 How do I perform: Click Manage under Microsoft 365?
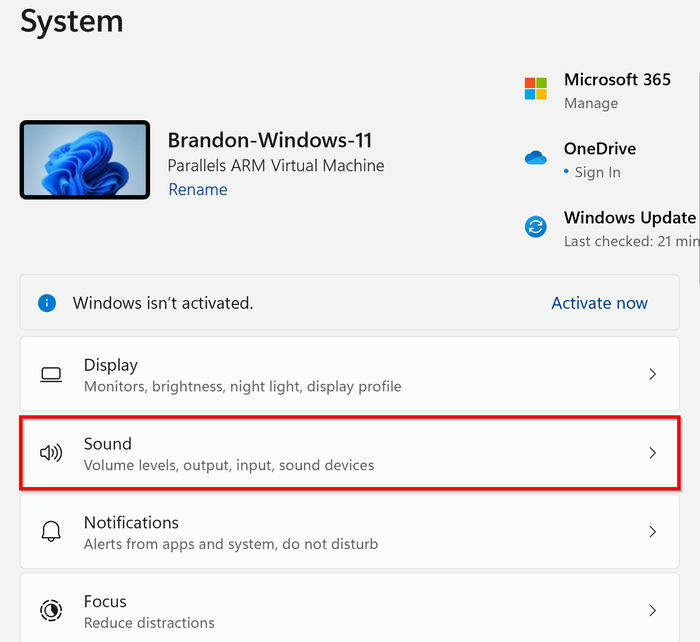[591, 104]
